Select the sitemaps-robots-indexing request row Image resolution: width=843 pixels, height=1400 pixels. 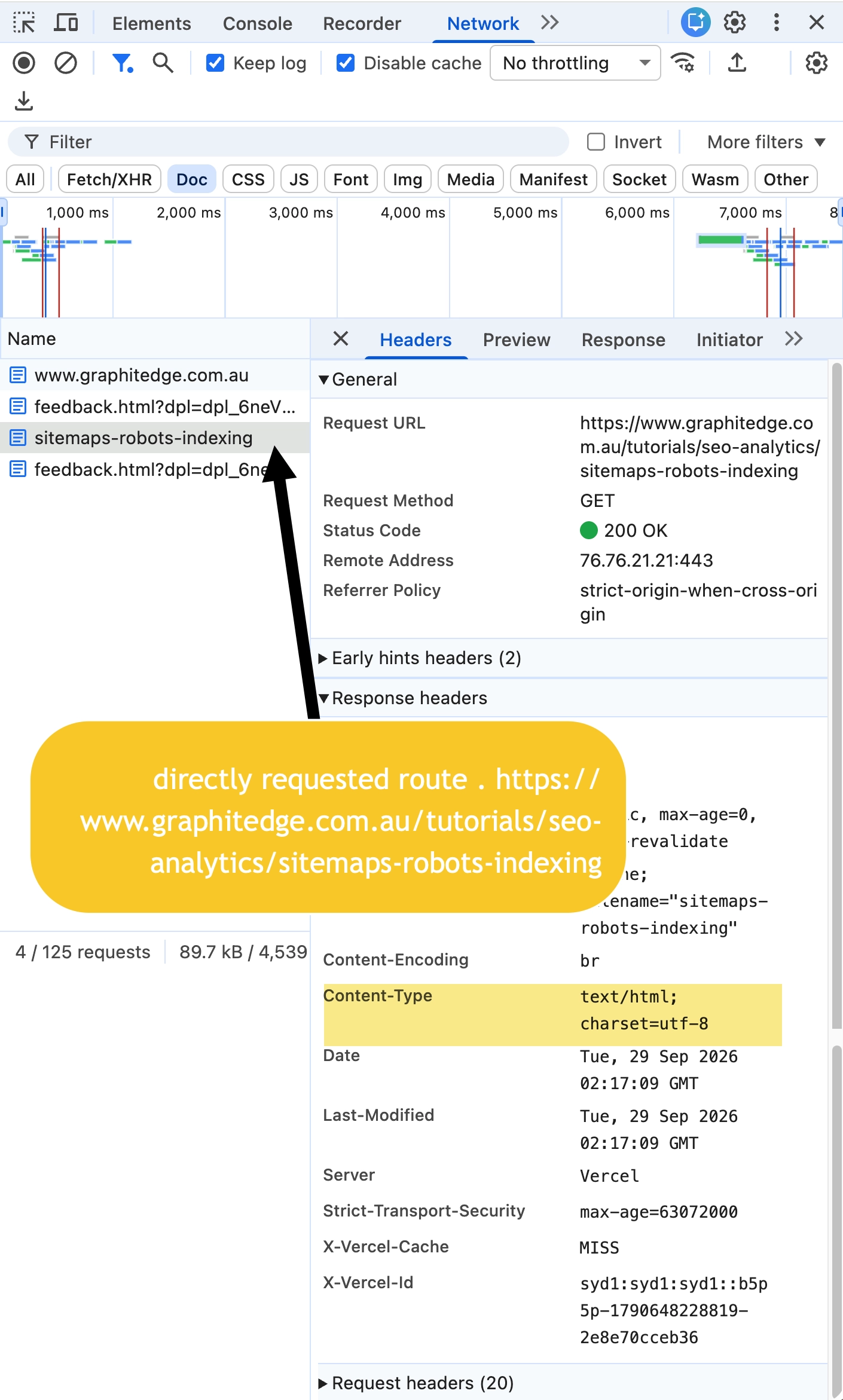[155, 438]
